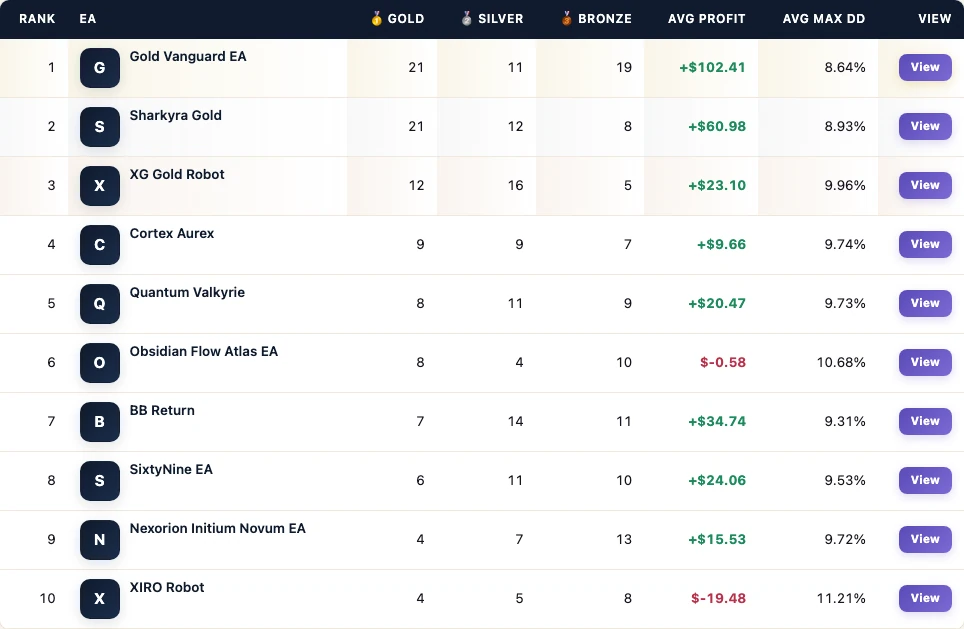
Task: Click the 9.96% max drawdown value
Action: point(845,186)
